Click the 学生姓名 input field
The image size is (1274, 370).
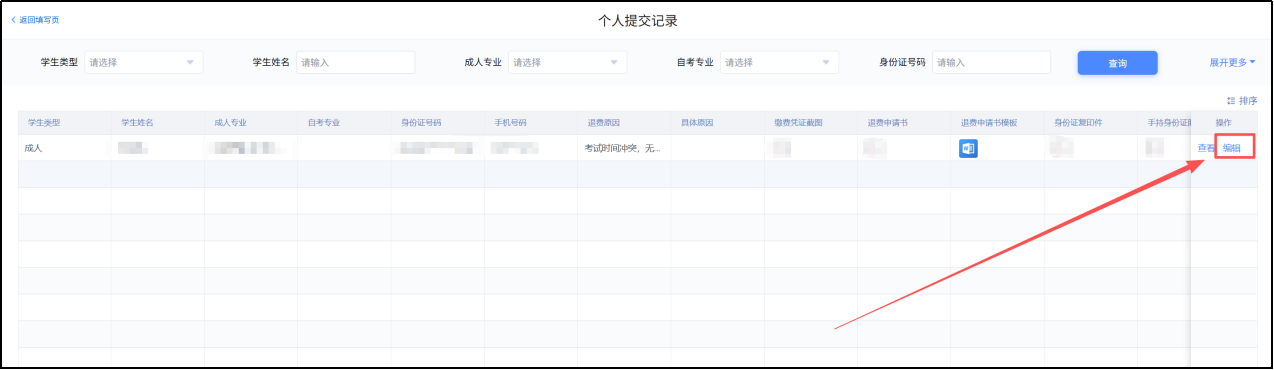(355, 62)
